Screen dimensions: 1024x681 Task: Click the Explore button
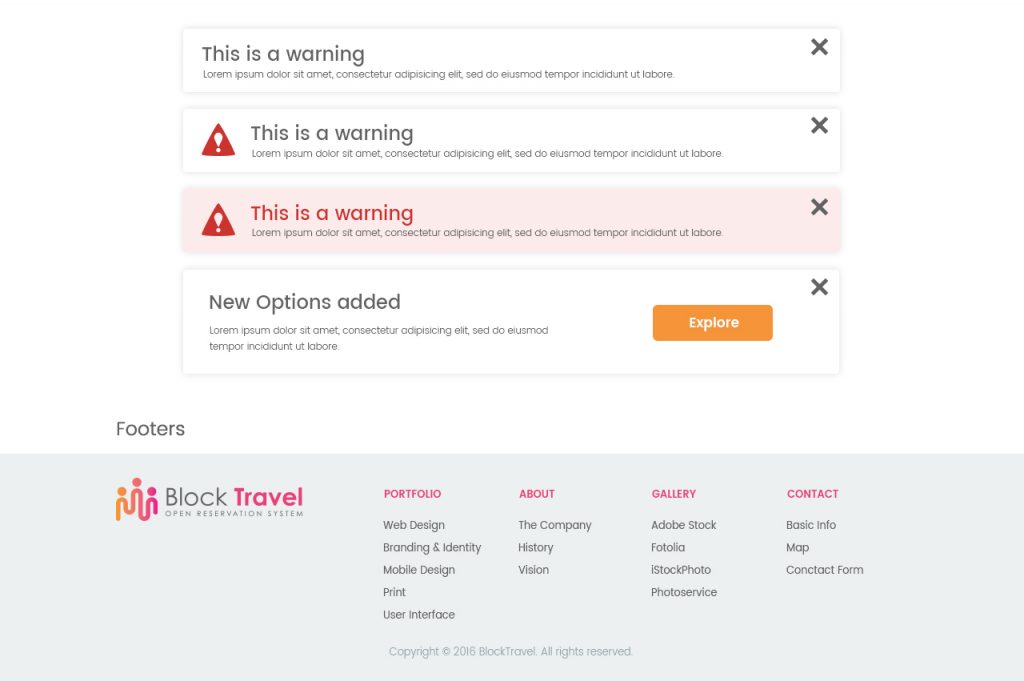pos(712,323)
